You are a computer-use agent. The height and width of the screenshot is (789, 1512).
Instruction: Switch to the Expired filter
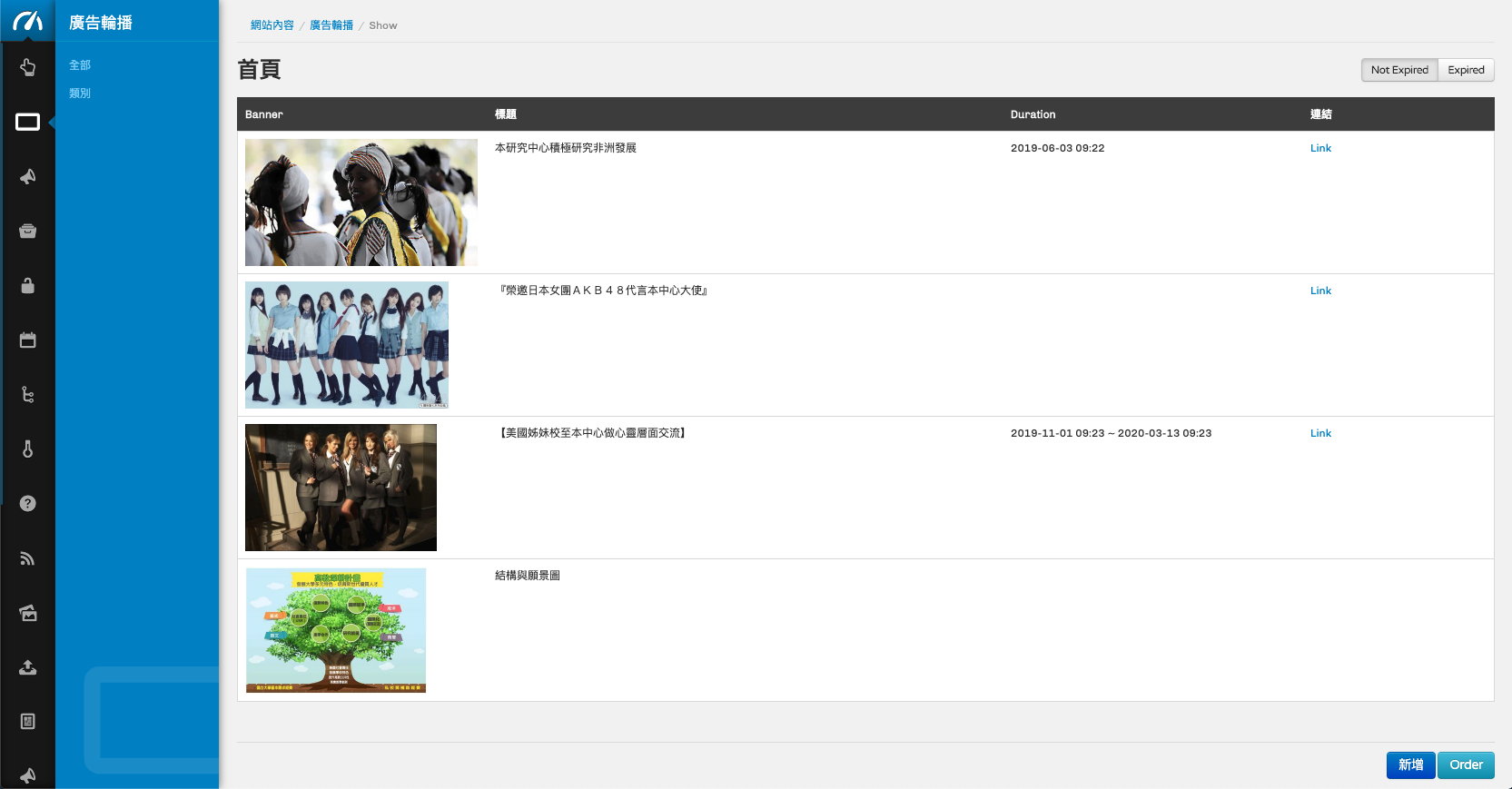pos(1466,70)
